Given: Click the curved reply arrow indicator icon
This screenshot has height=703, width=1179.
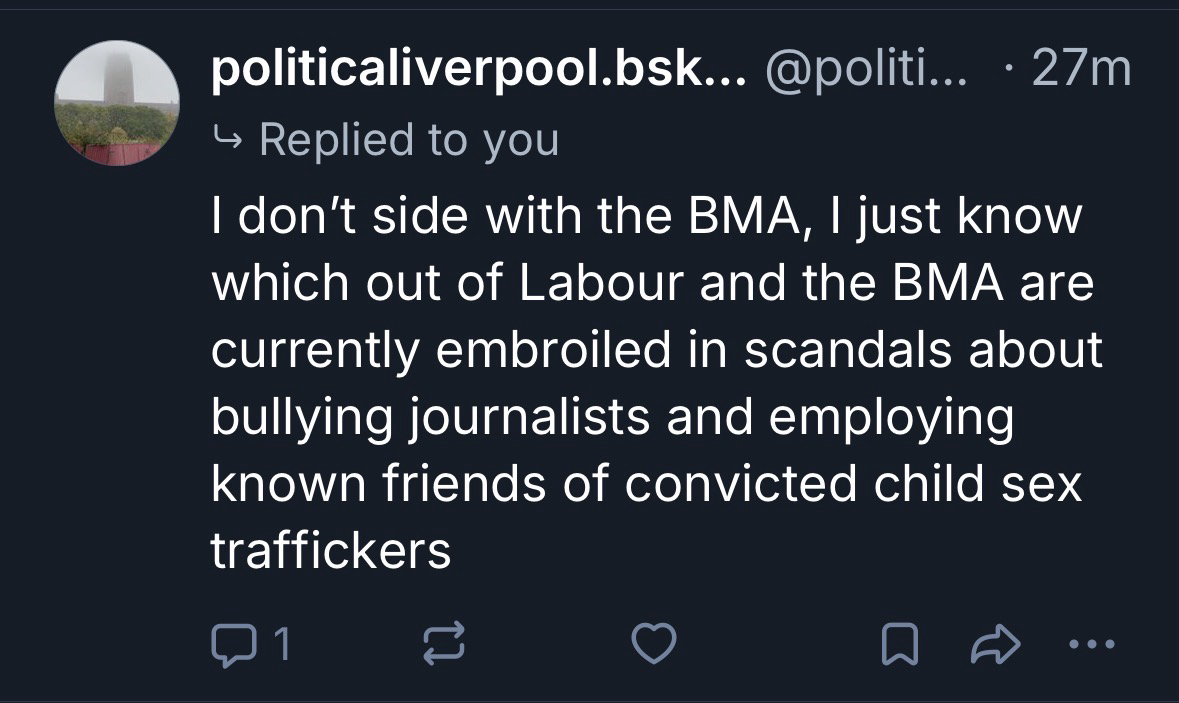Looking at the screenshot, I should (228, 140).
